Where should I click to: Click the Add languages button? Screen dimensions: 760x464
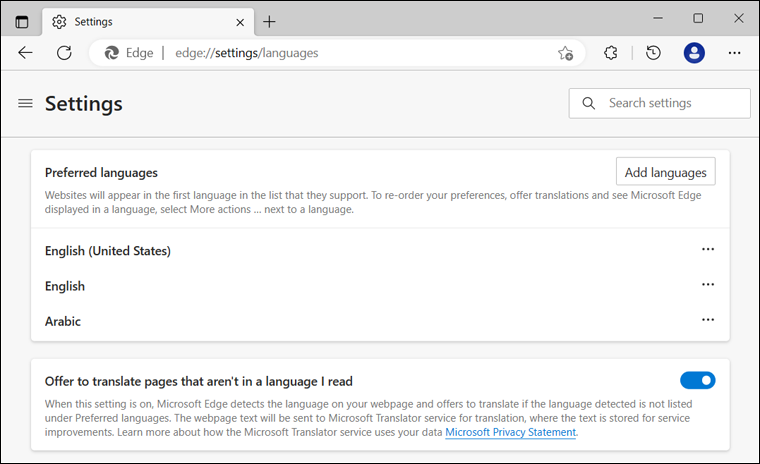(665, 172)
